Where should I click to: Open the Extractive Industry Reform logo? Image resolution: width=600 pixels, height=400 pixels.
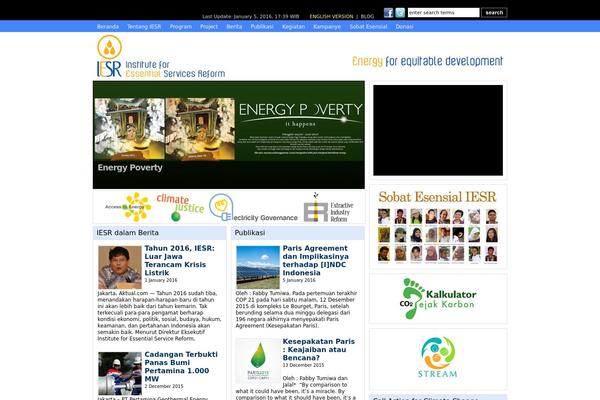click(328, 207)
